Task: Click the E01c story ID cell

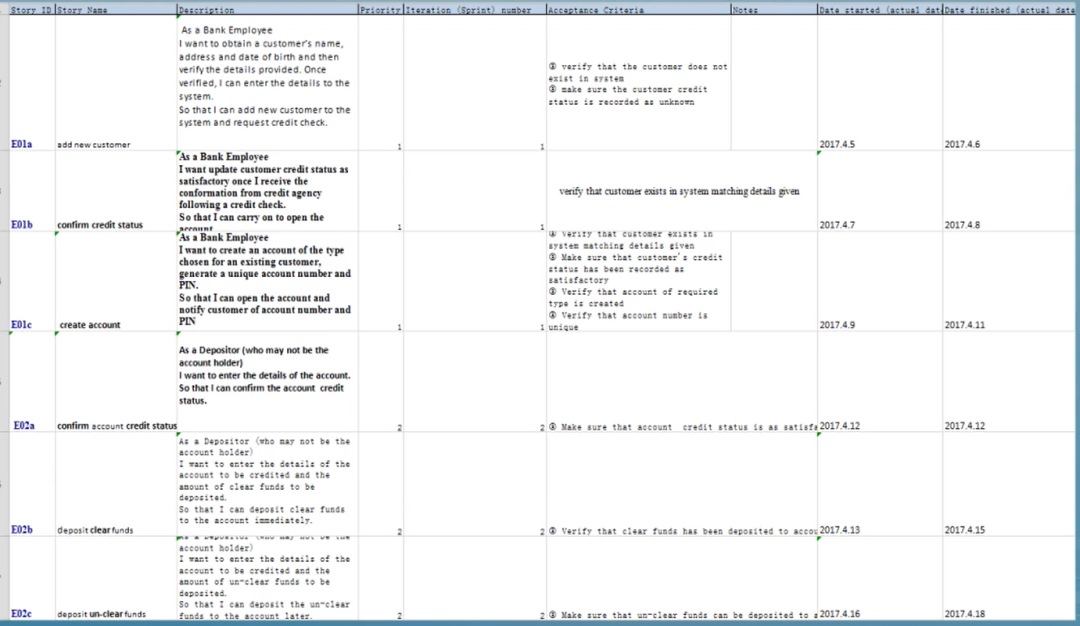Action: point(21,324)
